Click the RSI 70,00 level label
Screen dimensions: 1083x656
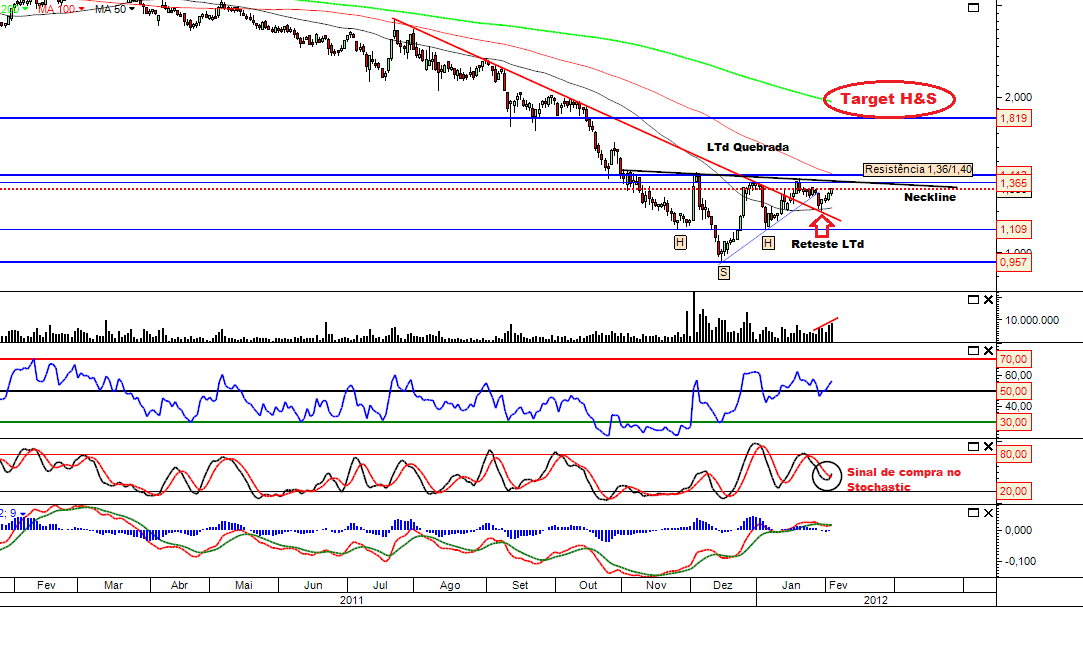(1014, 359)
